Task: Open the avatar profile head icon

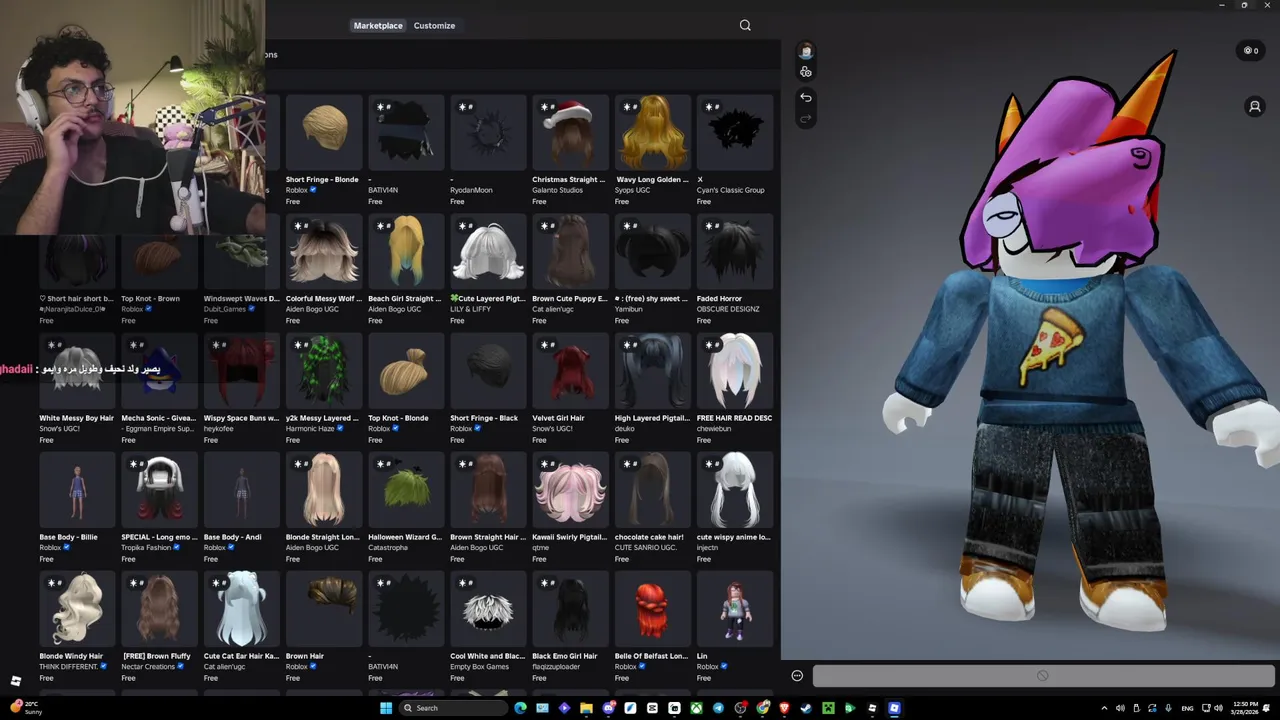Action: coord(806,51)
